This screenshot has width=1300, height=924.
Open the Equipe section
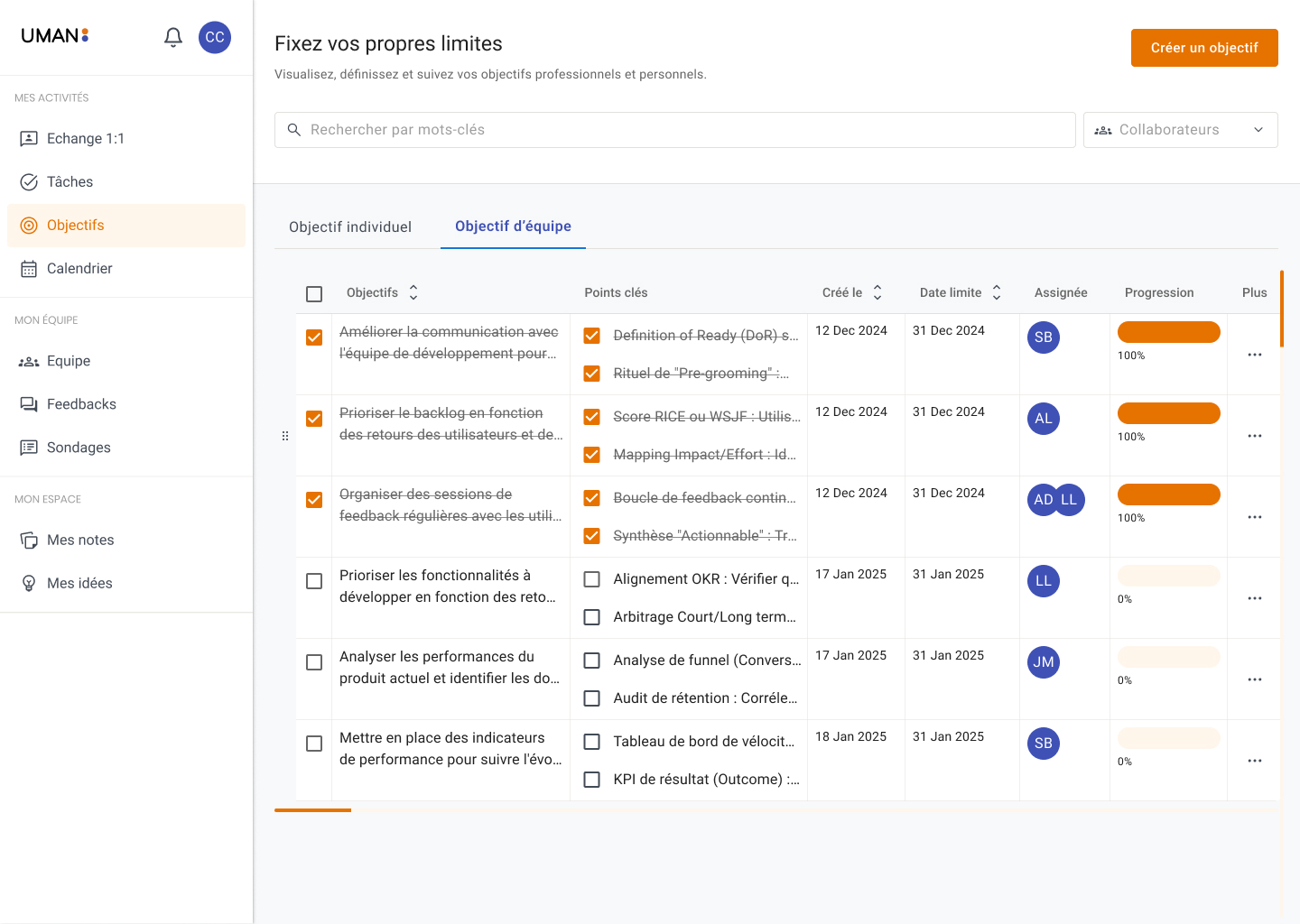click(68, 360)
